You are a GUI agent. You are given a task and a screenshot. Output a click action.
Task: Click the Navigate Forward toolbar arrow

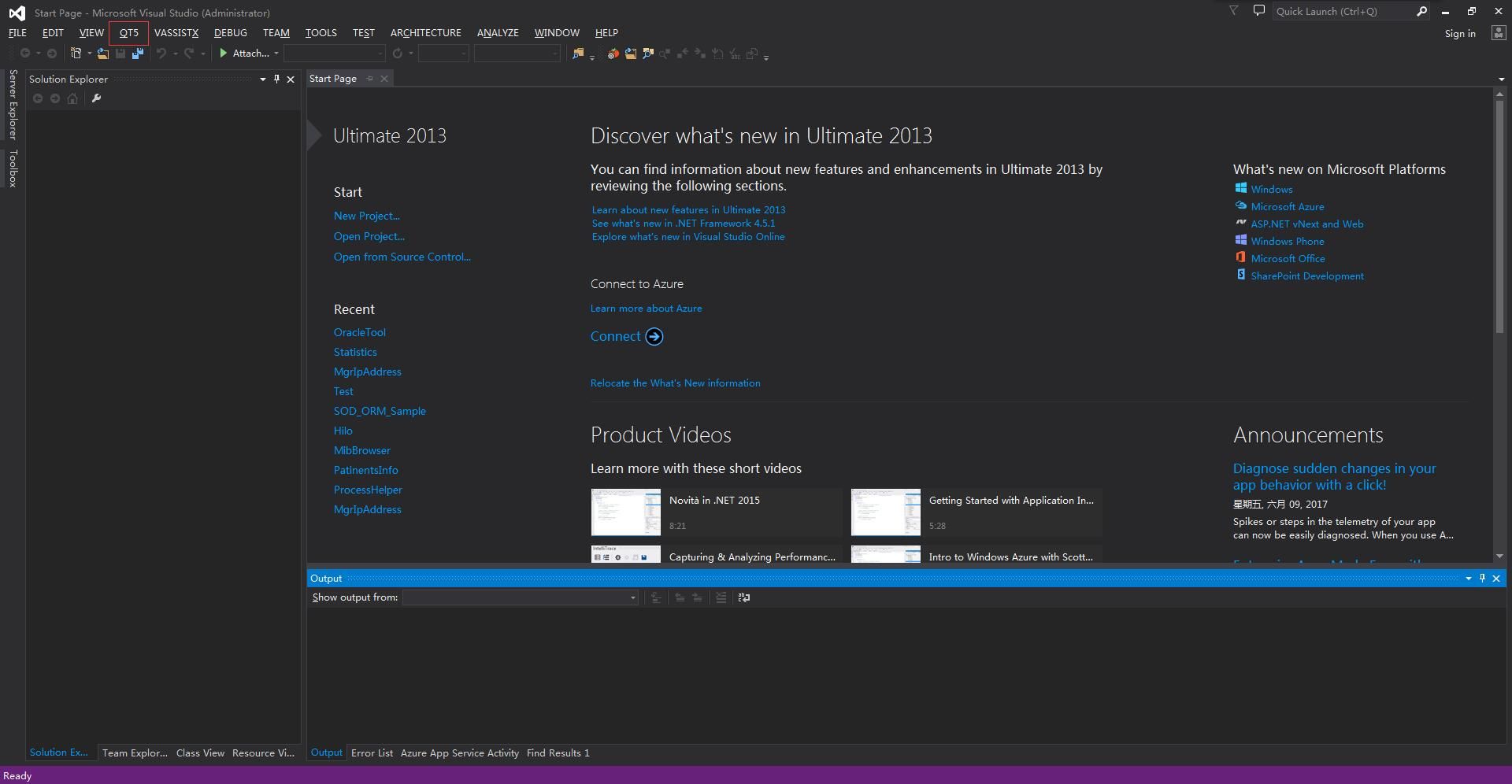(52, 54)
